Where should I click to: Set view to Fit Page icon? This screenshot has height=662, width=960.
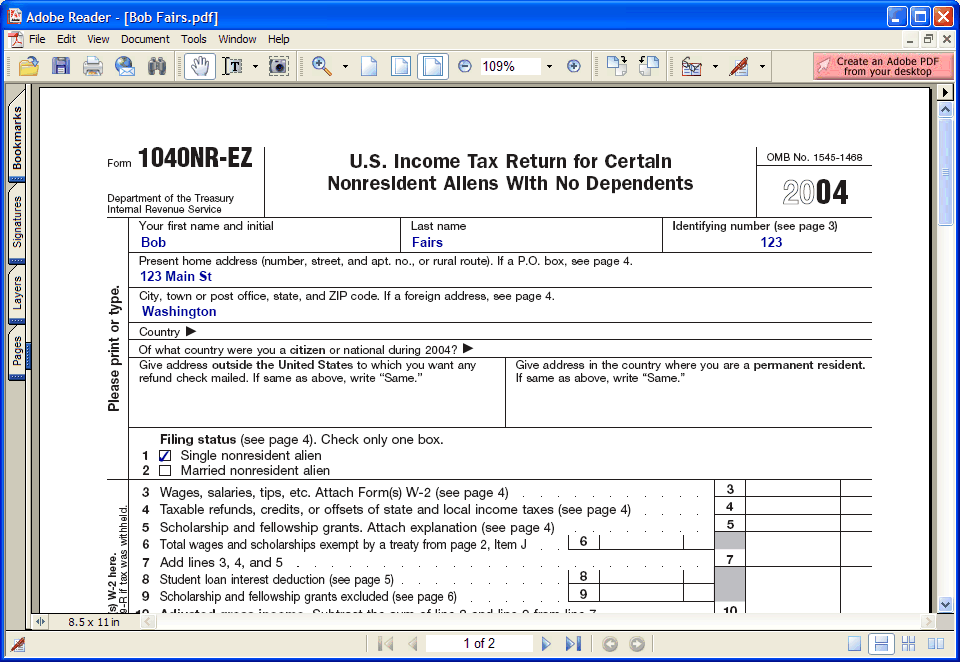pos(401,66)
